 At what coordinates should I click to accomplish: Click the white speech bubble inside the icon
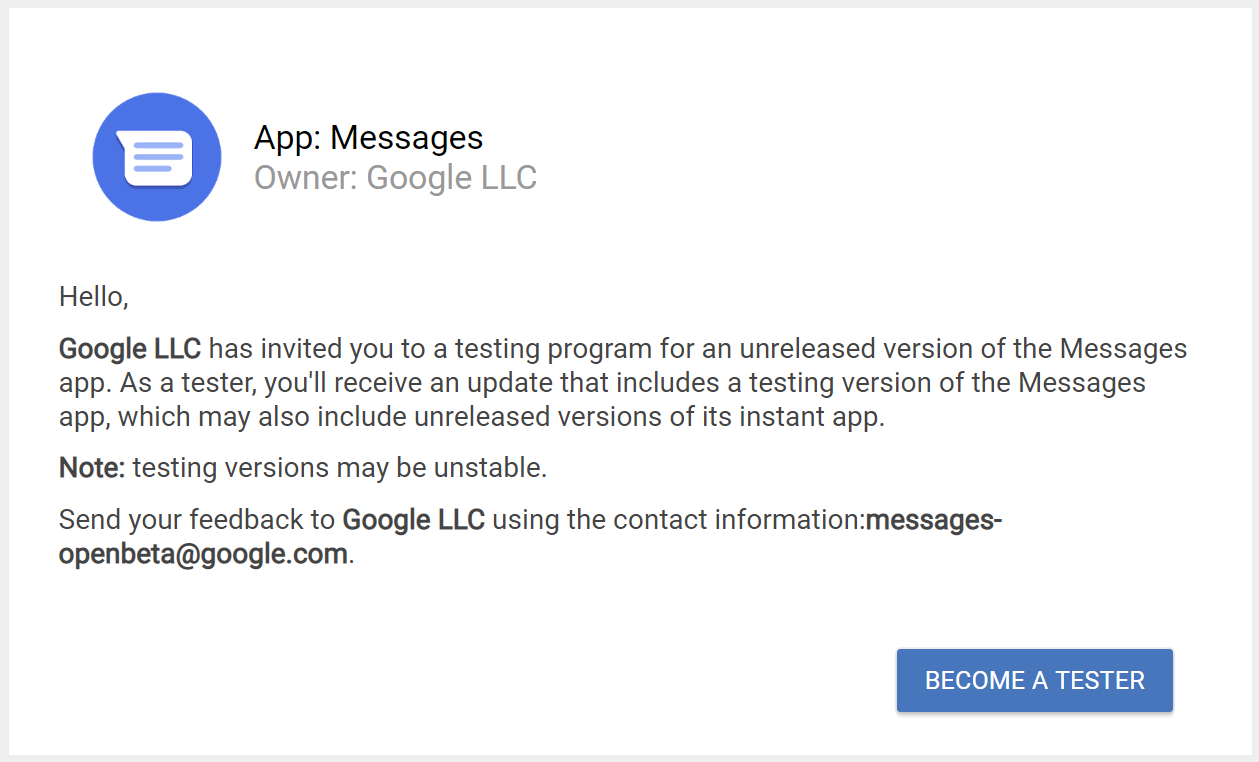point(156,153)
